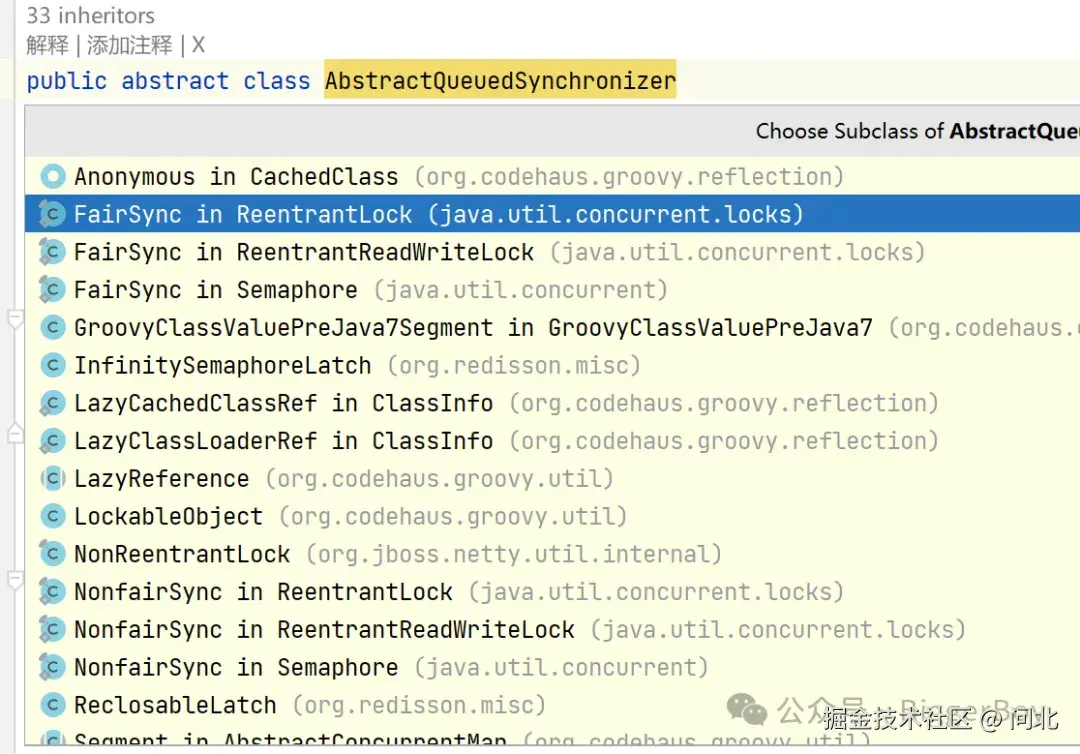Click the Anonymous in CachedClass icon
Screen dimensions: 1080x754
pyautogui.click(x=52, y=176)
